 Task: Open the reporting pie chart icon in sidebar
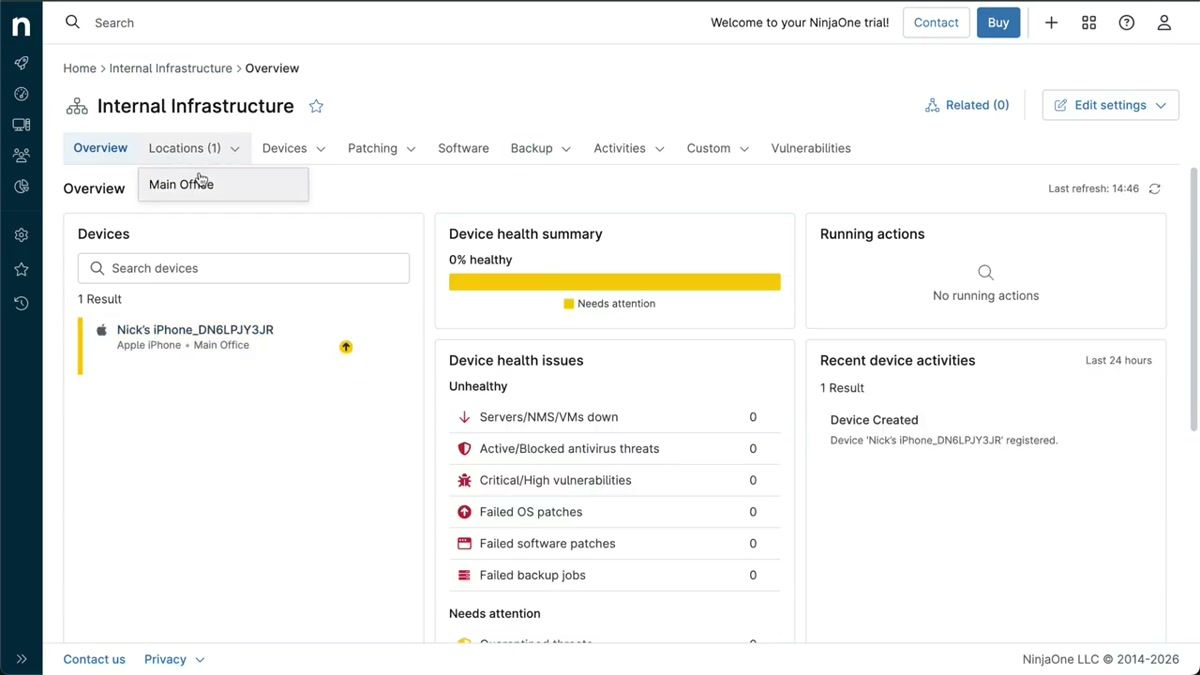pyautogui.click(x=21, y=185)
